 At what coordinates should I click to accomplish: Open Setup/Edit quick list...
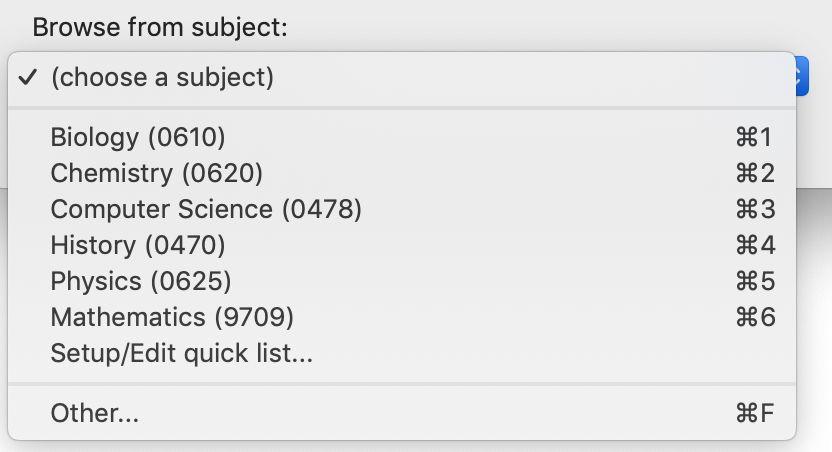point(182,353)
